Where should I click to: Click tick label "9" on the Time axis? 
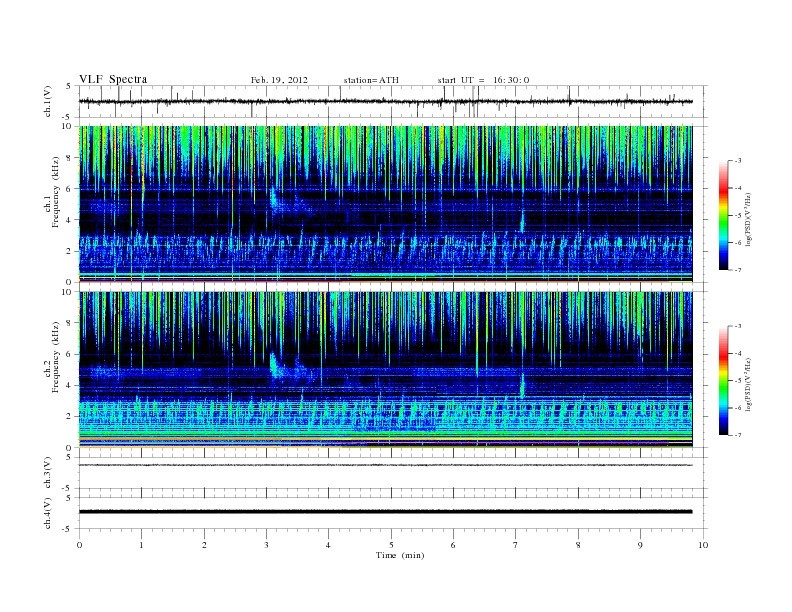640,545
